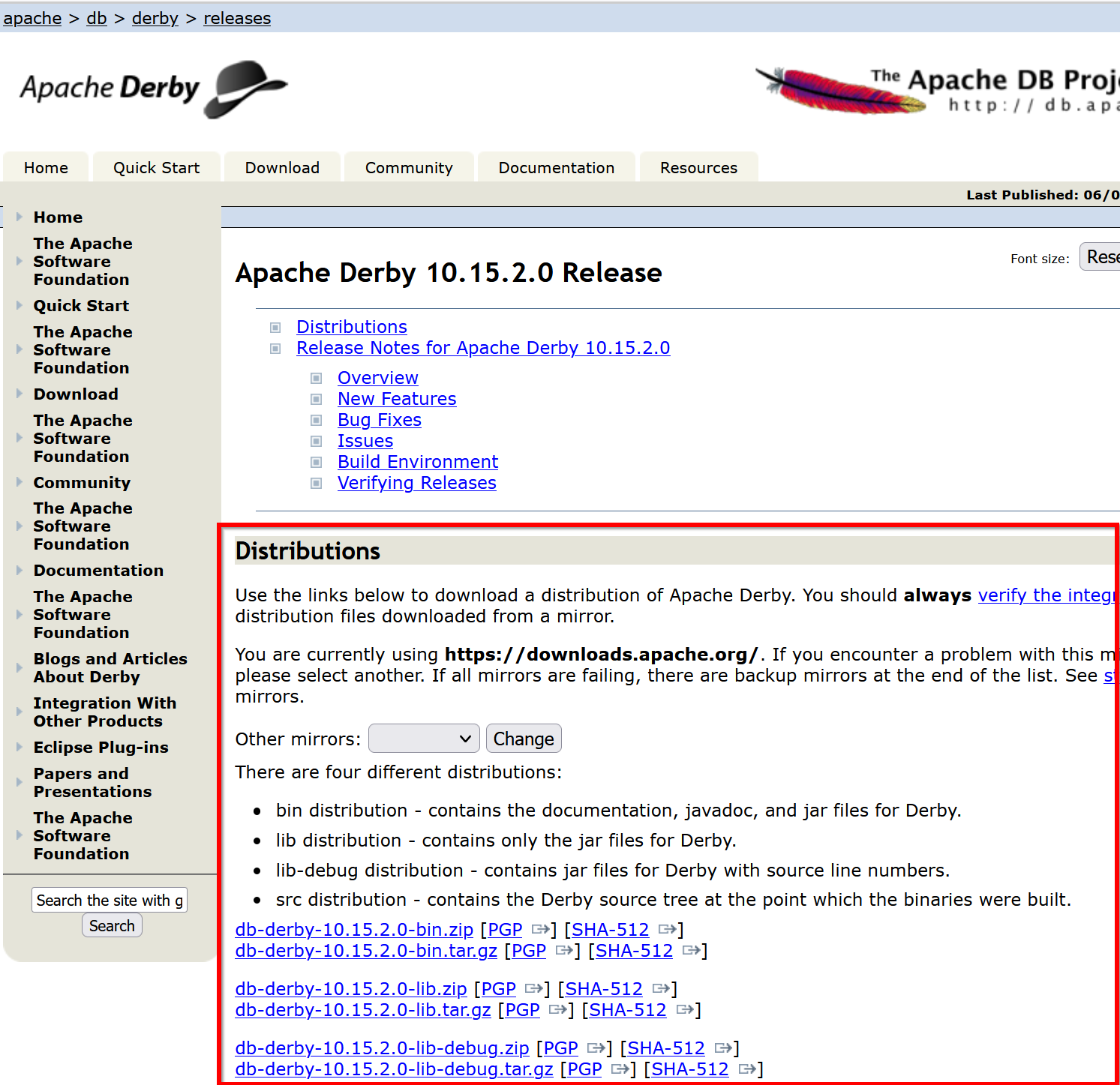The width and height of the screenshot is (1120, 1085).
Task: Click external link icon after lib.tar.gz SHA-512
Action: point(684,1010)
